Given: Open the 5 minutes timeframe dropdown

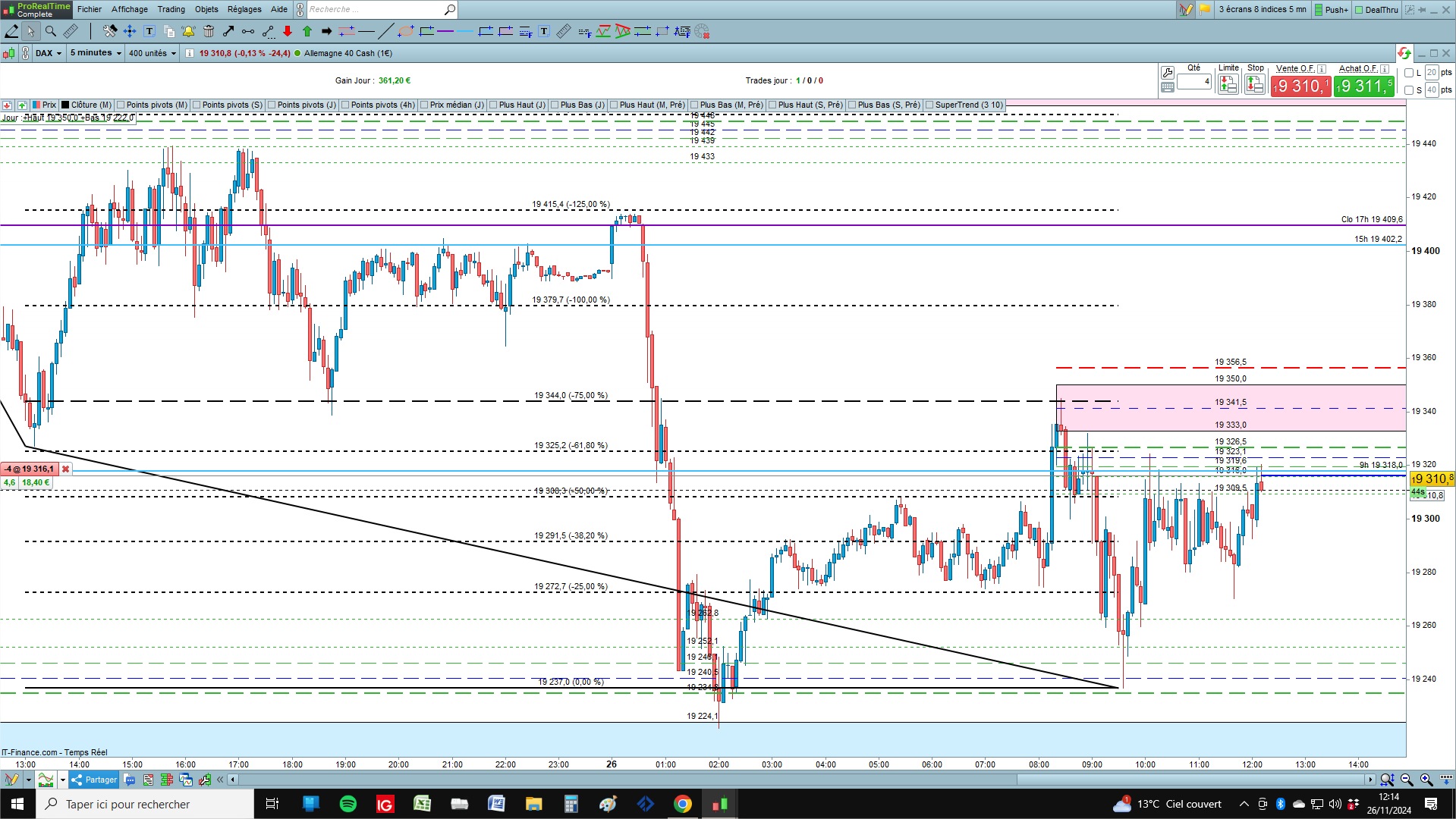Looking at the screenshot, I should pos(96,53).
